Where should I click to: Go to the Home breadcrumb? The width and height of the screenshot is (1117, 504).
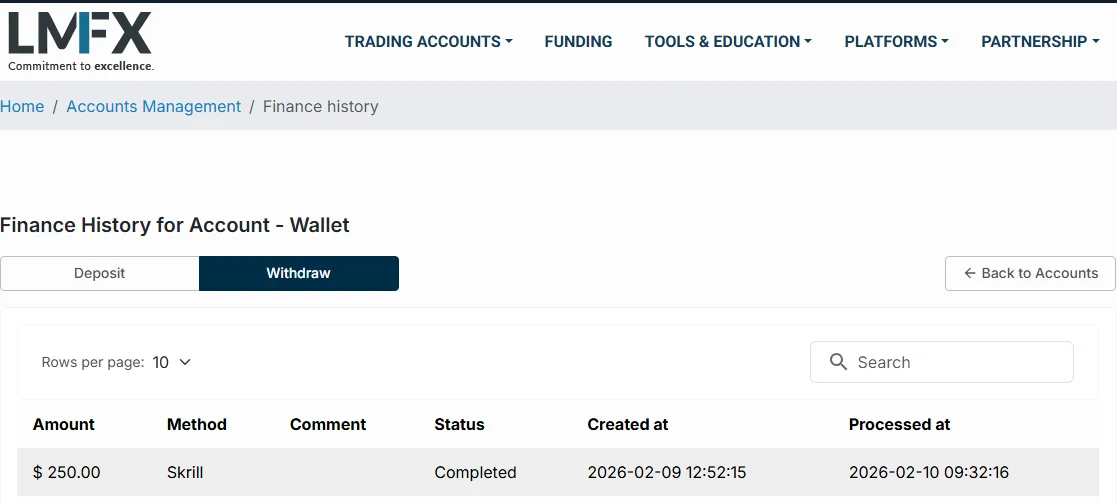coord(22,106)
